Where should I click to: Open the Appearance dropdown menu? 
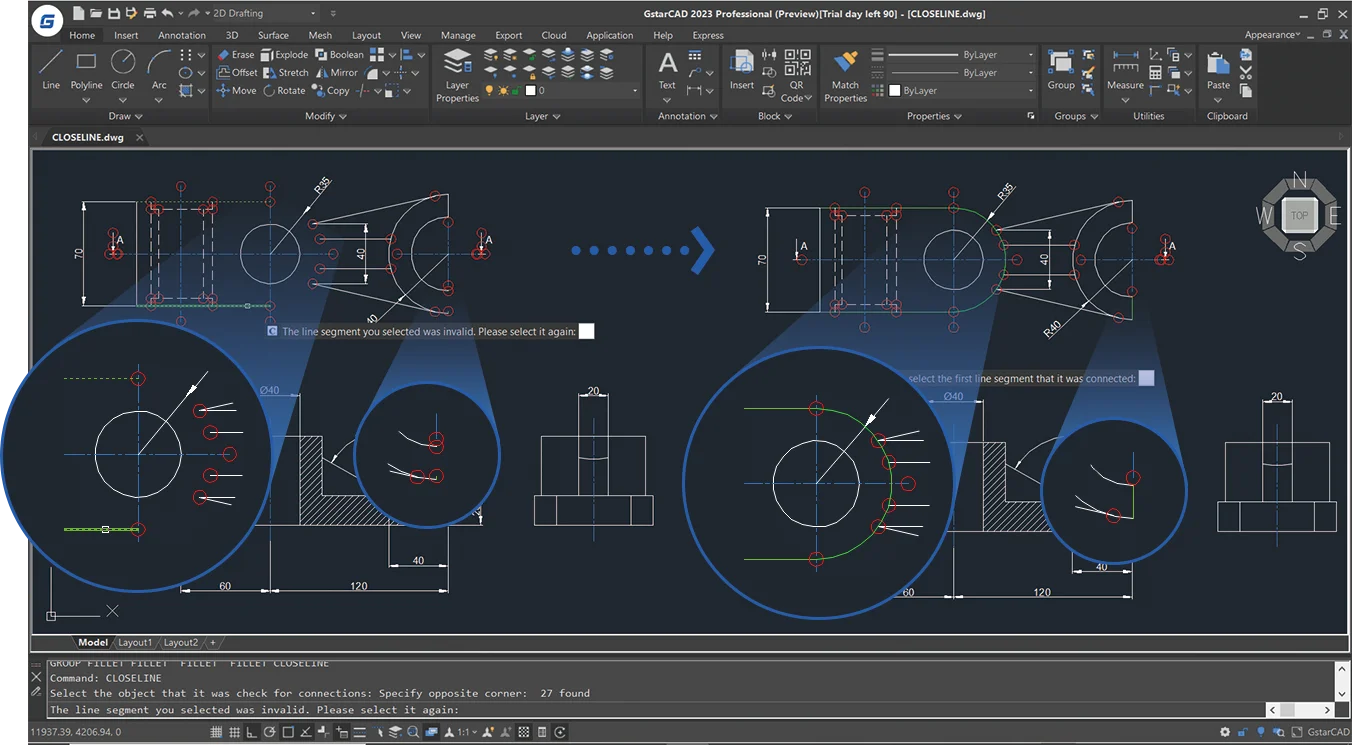[1273, 35]
